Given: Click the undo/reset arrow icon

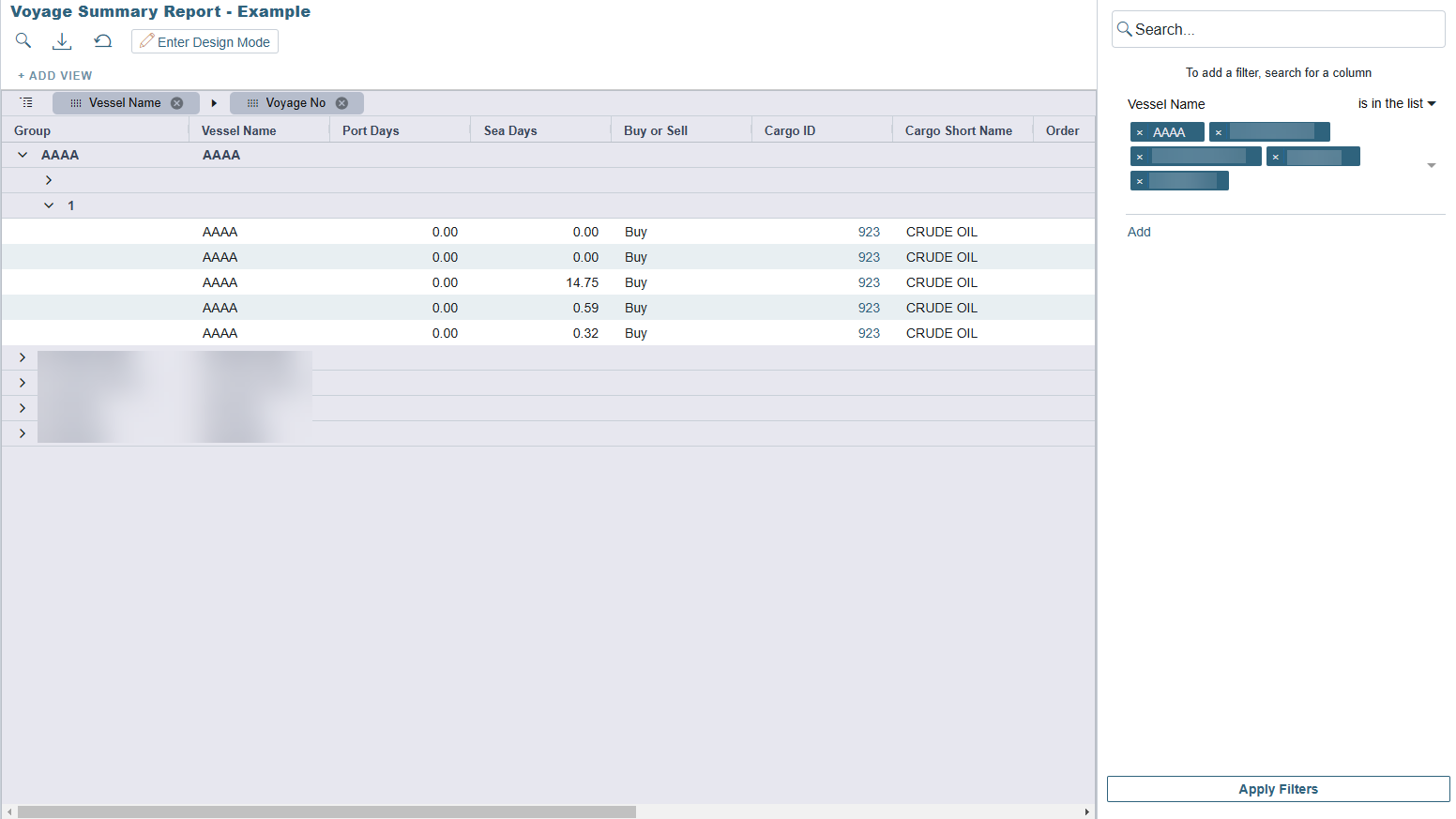Looking at the screenshot, I should [x=103, y=40].
